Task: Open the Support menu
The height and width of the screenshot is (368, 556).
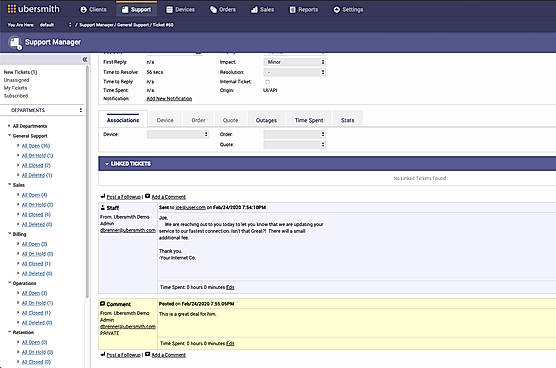Action: [137, 10]
